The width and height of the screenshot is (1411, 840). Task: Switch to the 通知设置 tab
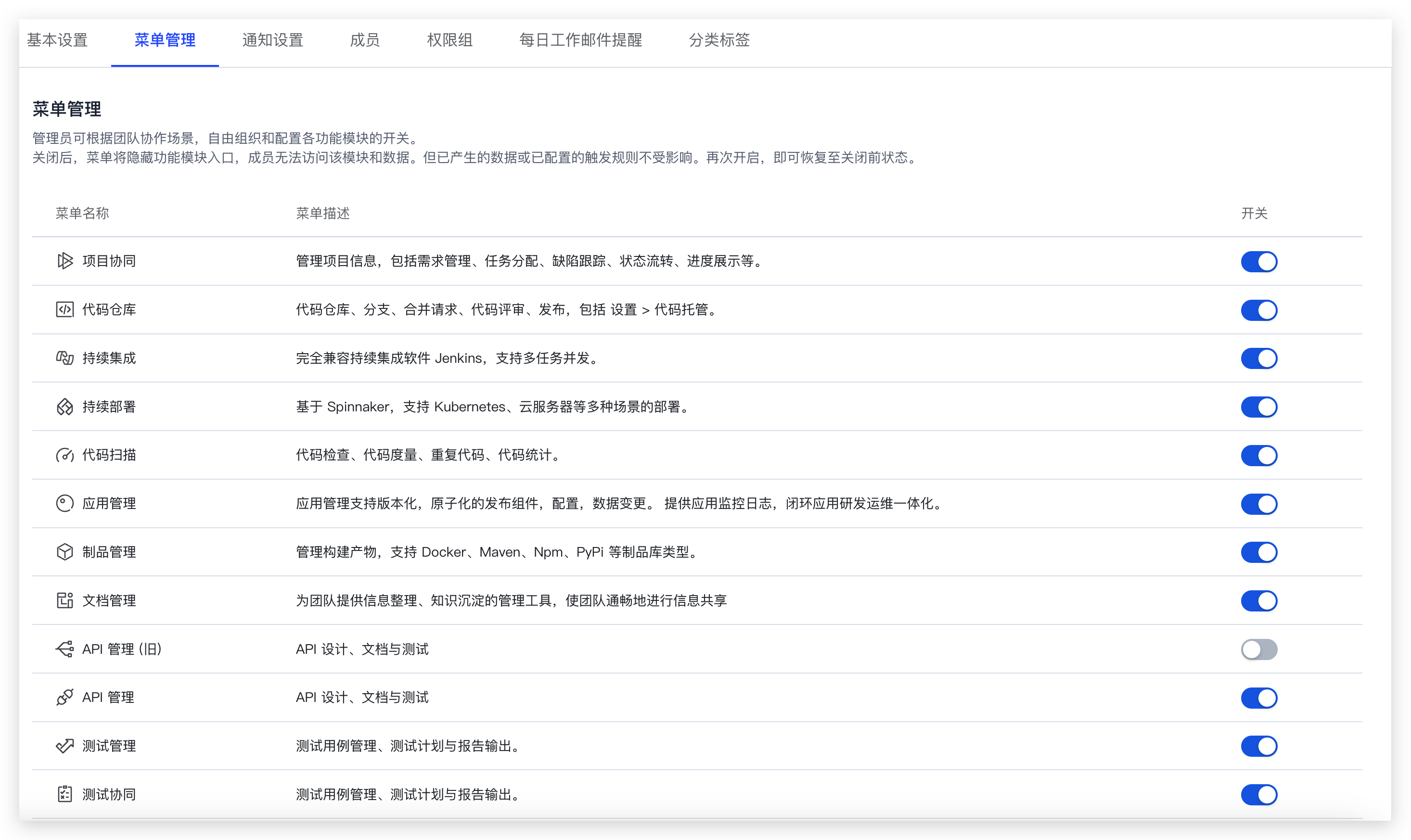tap(273, 39)
